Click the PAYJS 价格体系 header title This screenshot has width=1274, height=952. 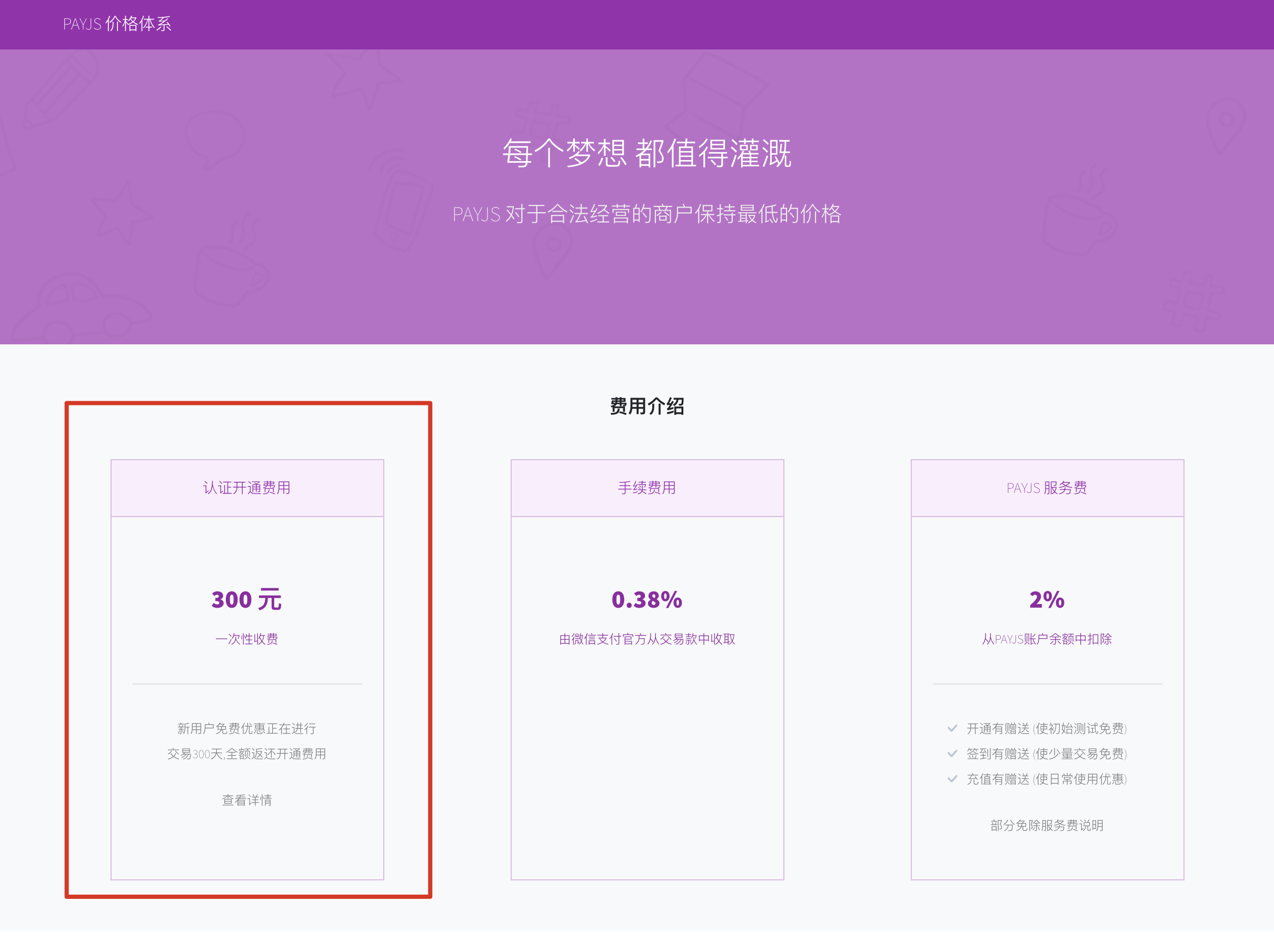point(117,24)
